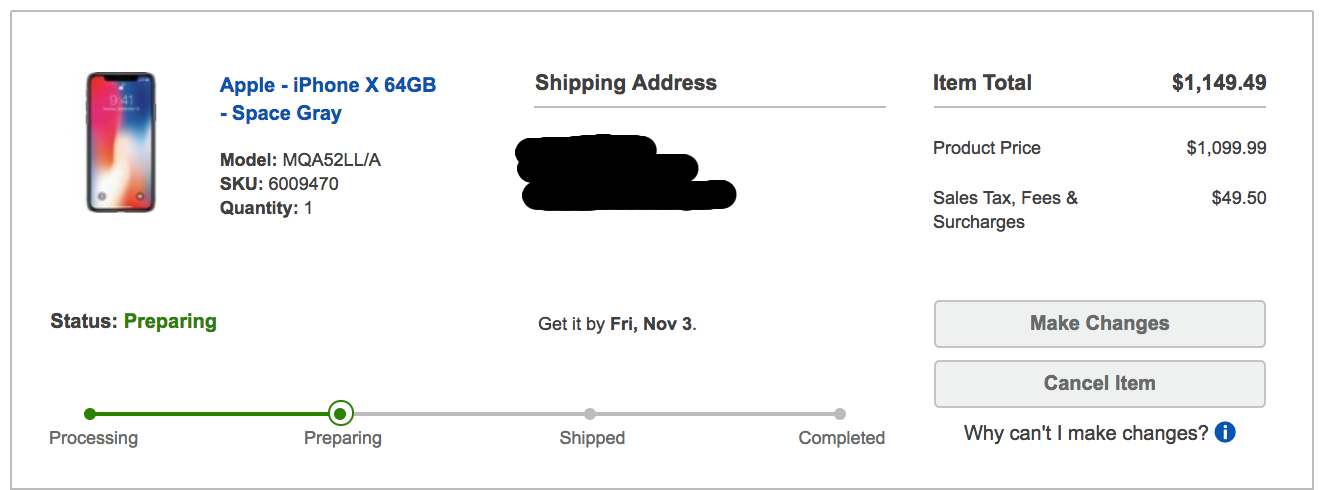Click the Completed step dot on the tracker
Screen dimensions: 1324x490
(x=840, y=413)
